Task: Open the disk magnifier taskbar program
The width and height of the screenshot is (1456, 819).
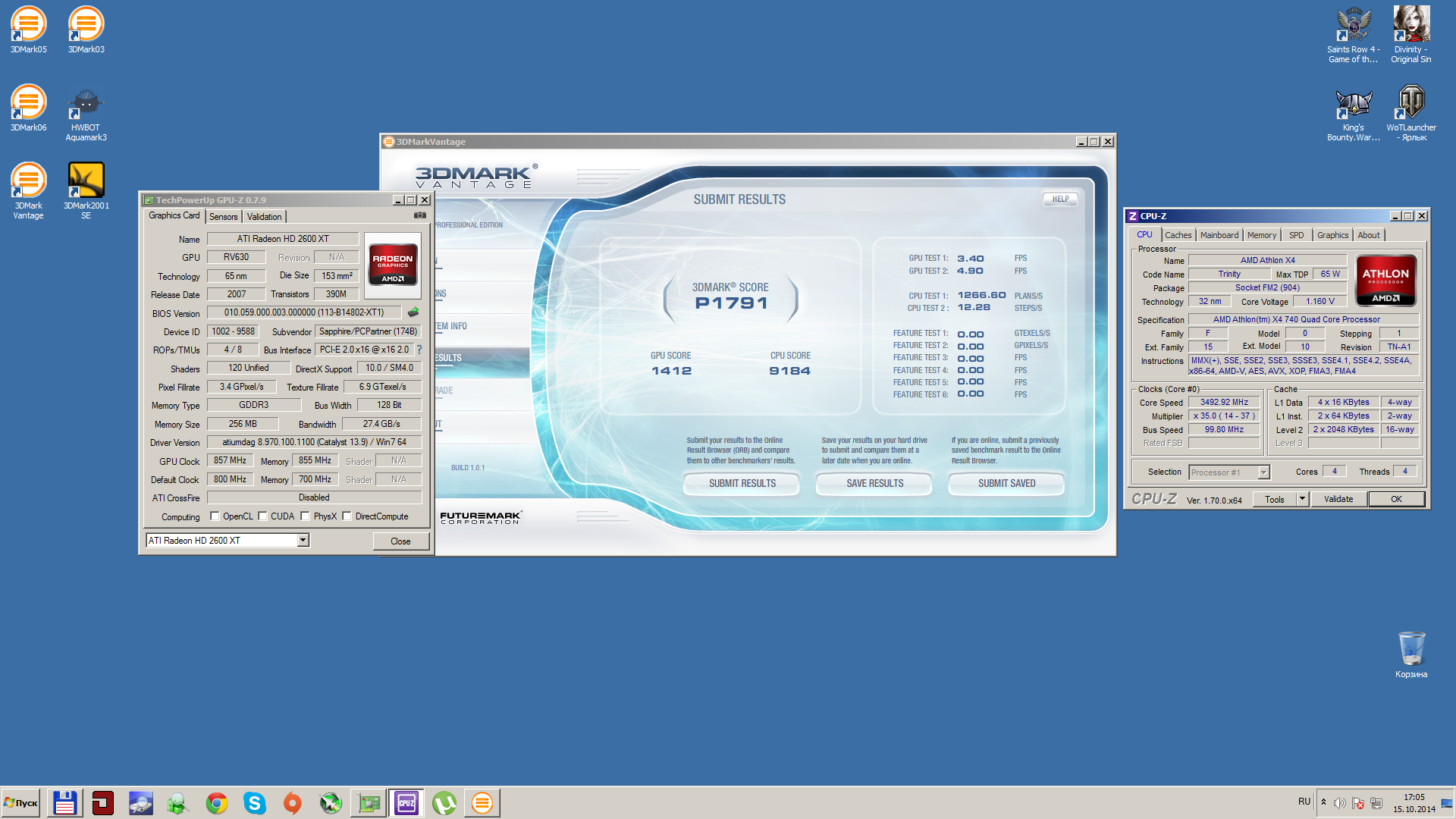Action: (x=140, y=802)
